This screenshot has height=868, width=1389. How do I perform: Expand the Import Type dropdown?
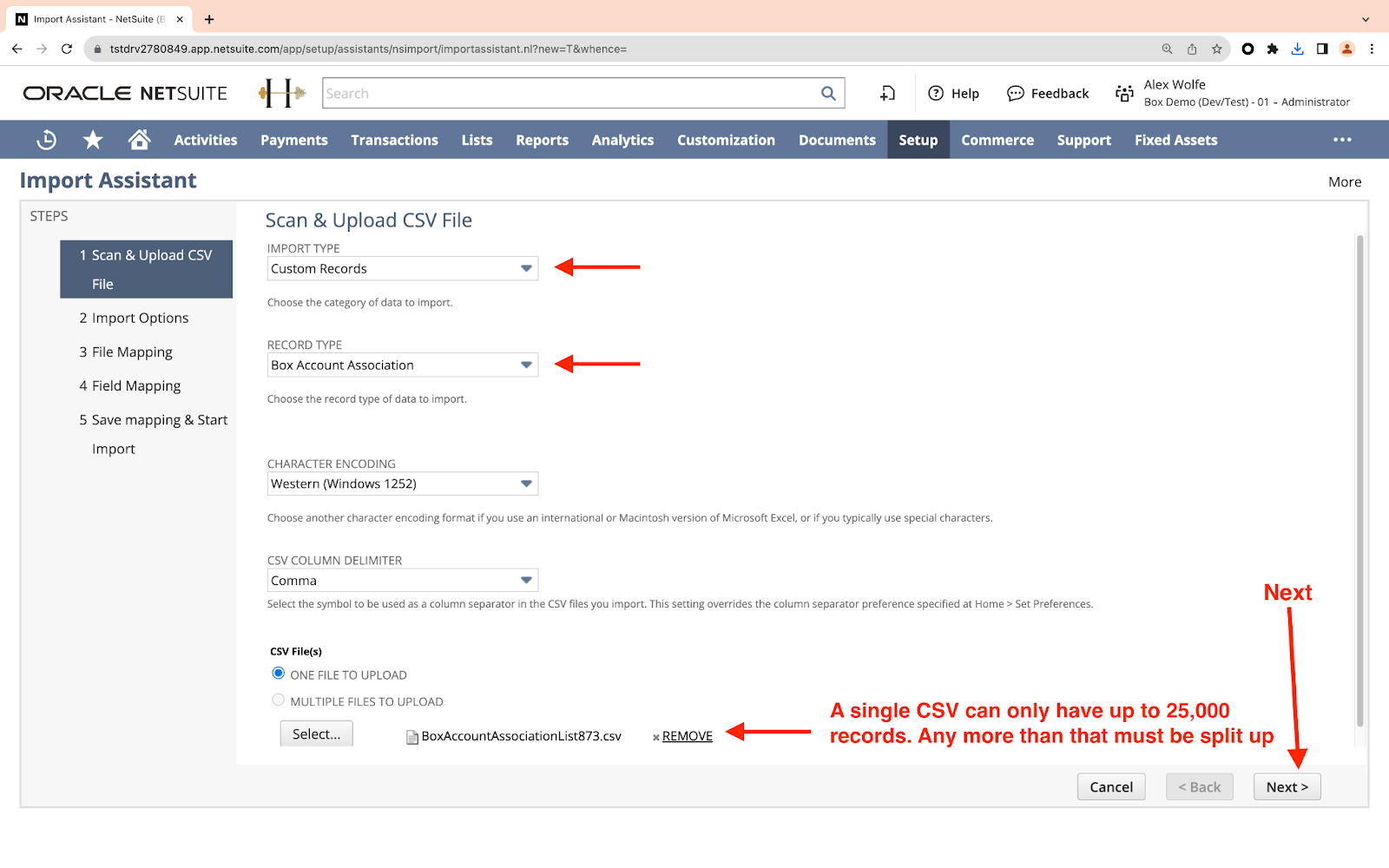[526, 268]
